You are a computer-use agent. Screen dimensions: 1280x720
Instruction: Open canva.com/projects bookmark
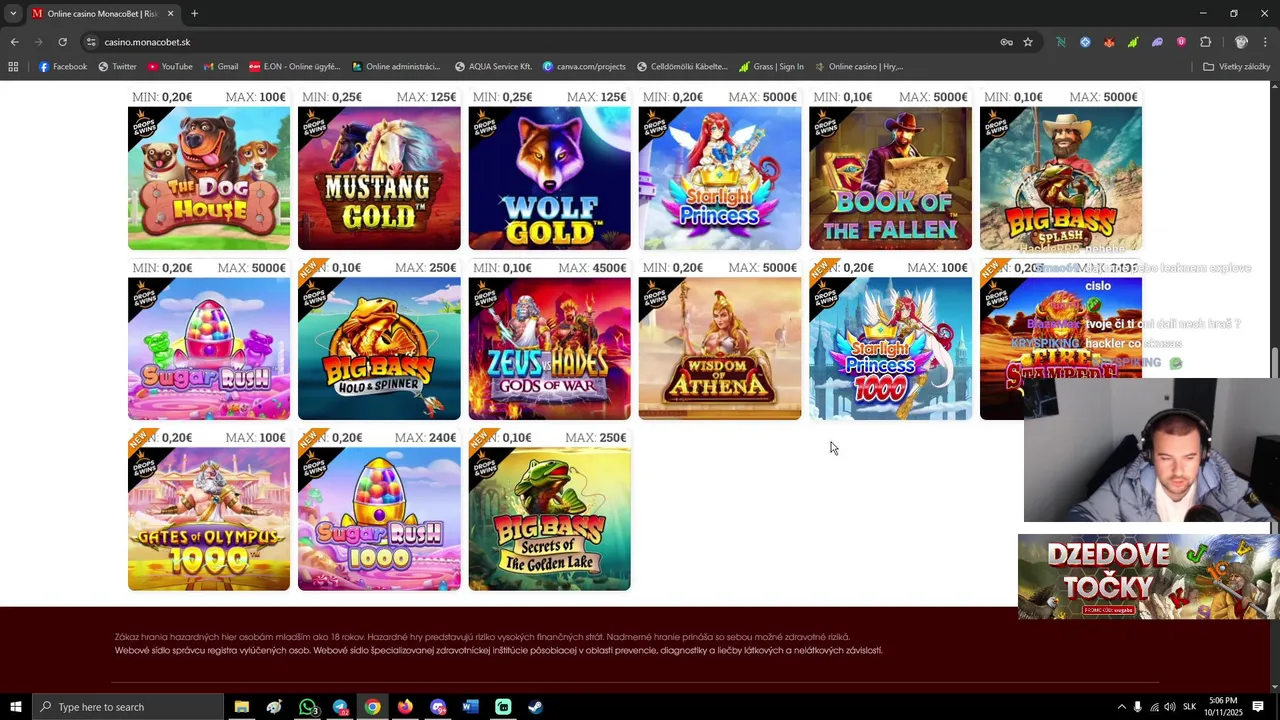(x=584, y=67)
